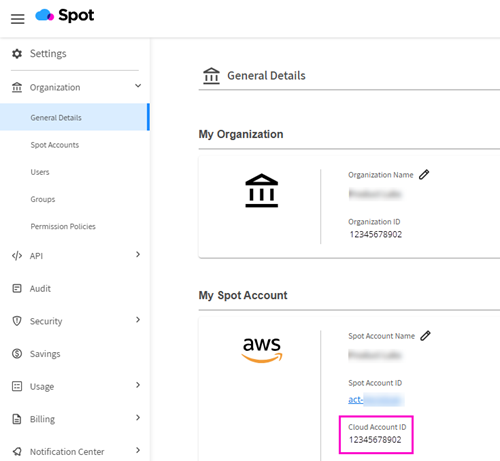500x461 pixels.
Task: Click the Savings dollar icon
Action: pos(17,354)
